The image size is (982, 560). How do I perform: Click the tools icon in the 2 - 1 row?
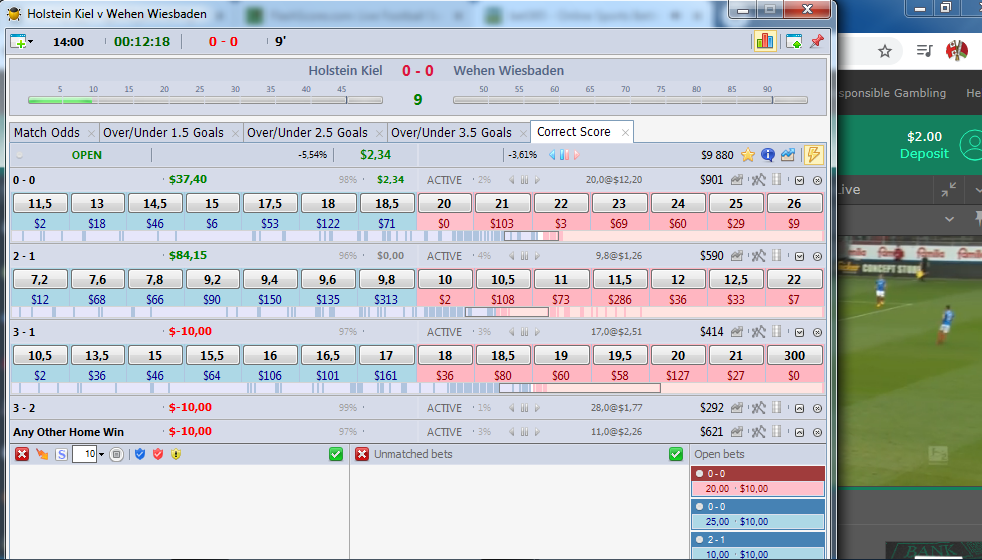point(758,256)
